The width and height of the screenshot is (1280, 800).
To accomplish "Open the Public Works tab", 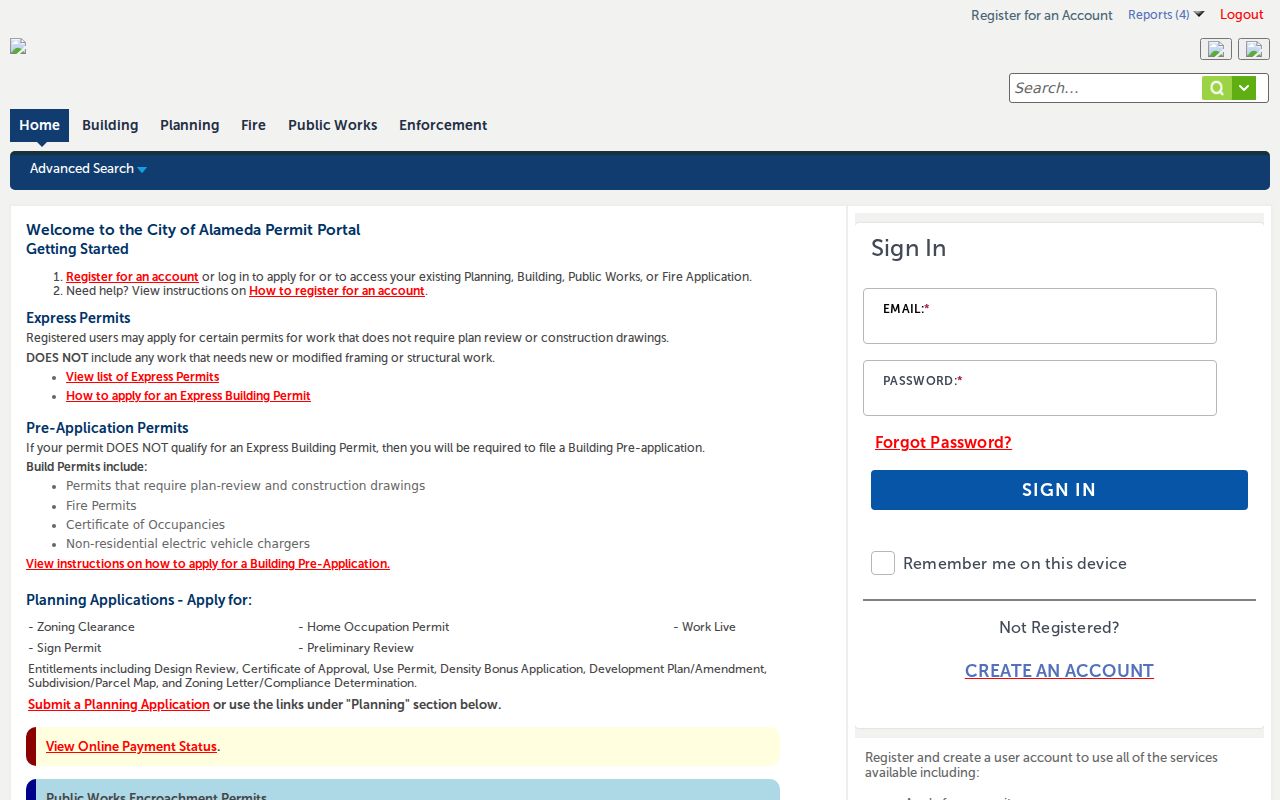I will click(x=332, y=125).
